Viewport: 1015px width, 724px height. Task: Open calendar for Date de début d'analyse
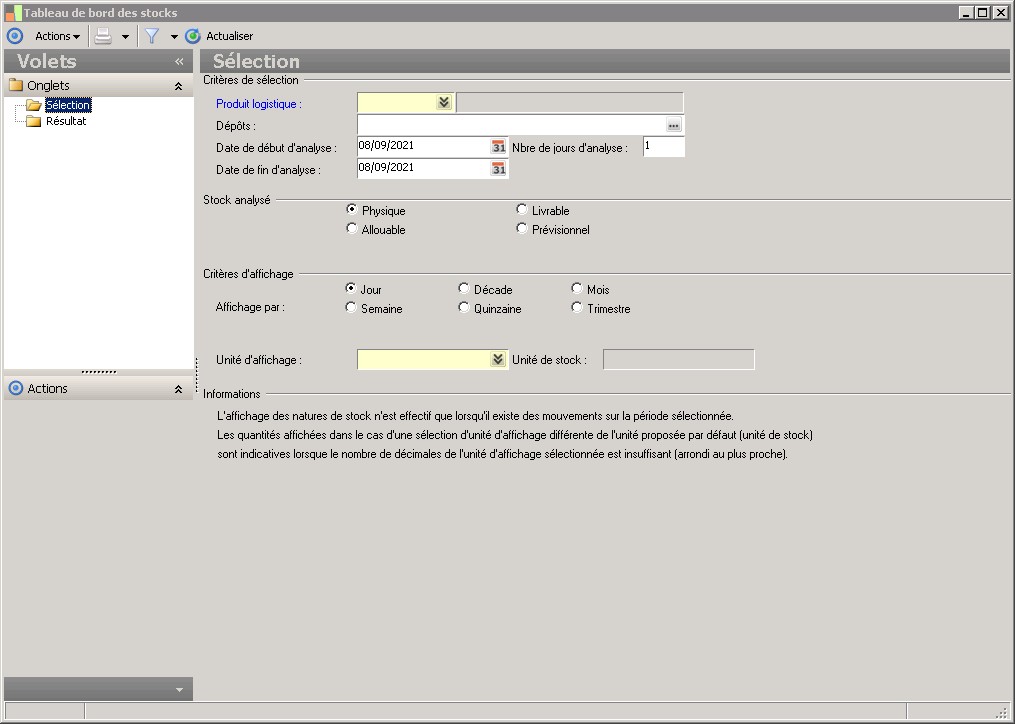(499, 147)
